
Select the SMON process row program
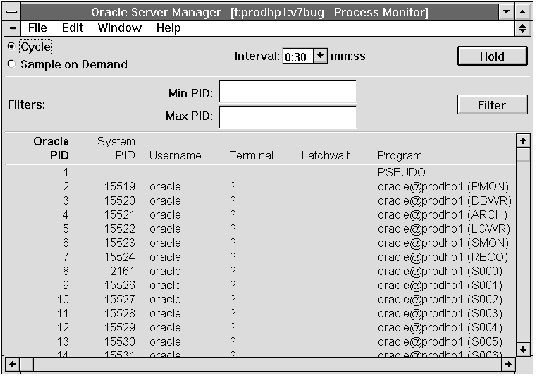(443, 243)
